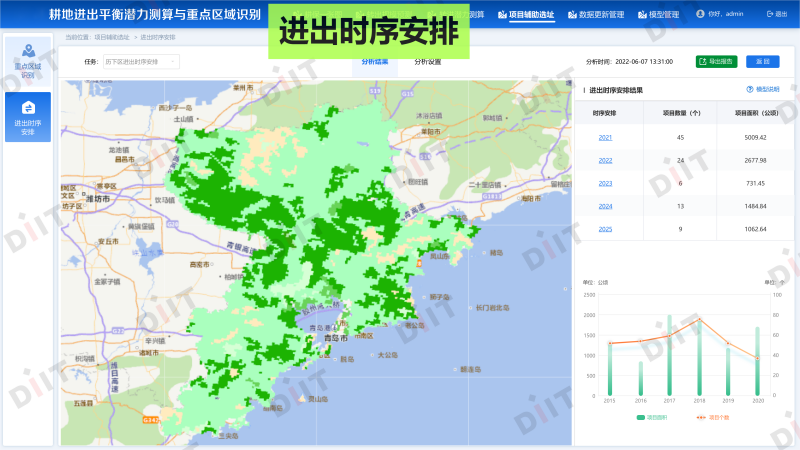Click 你好，admin user text
The width and height of the screenshot is (800, 450).
pyautogui.click(x=726, y=14)
